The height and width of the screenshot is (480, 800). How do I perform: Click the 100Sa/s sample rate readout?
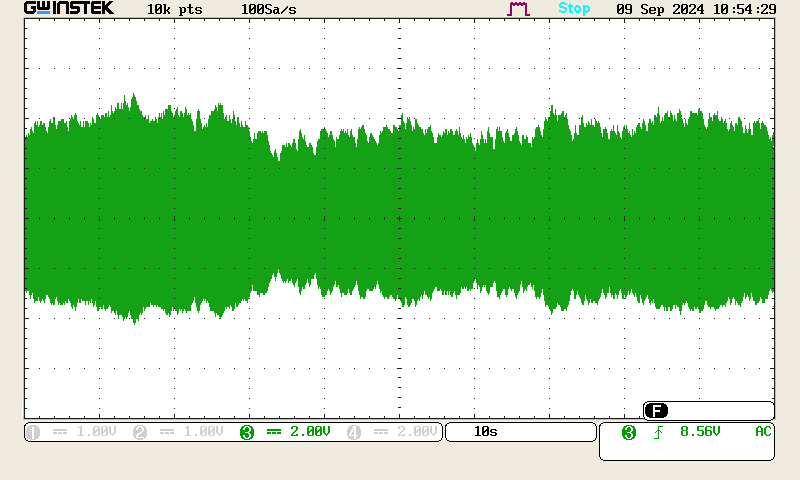pos(268,9)
